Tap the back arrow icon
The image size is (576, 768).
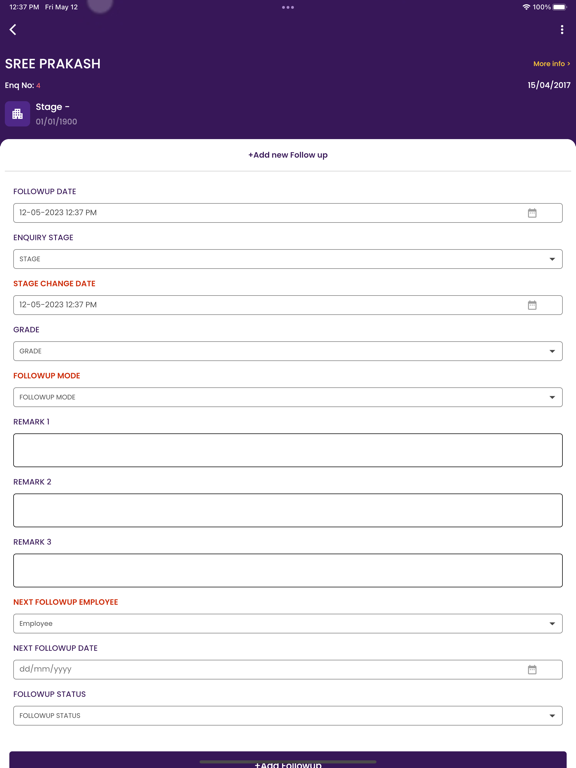coord(13,29)
